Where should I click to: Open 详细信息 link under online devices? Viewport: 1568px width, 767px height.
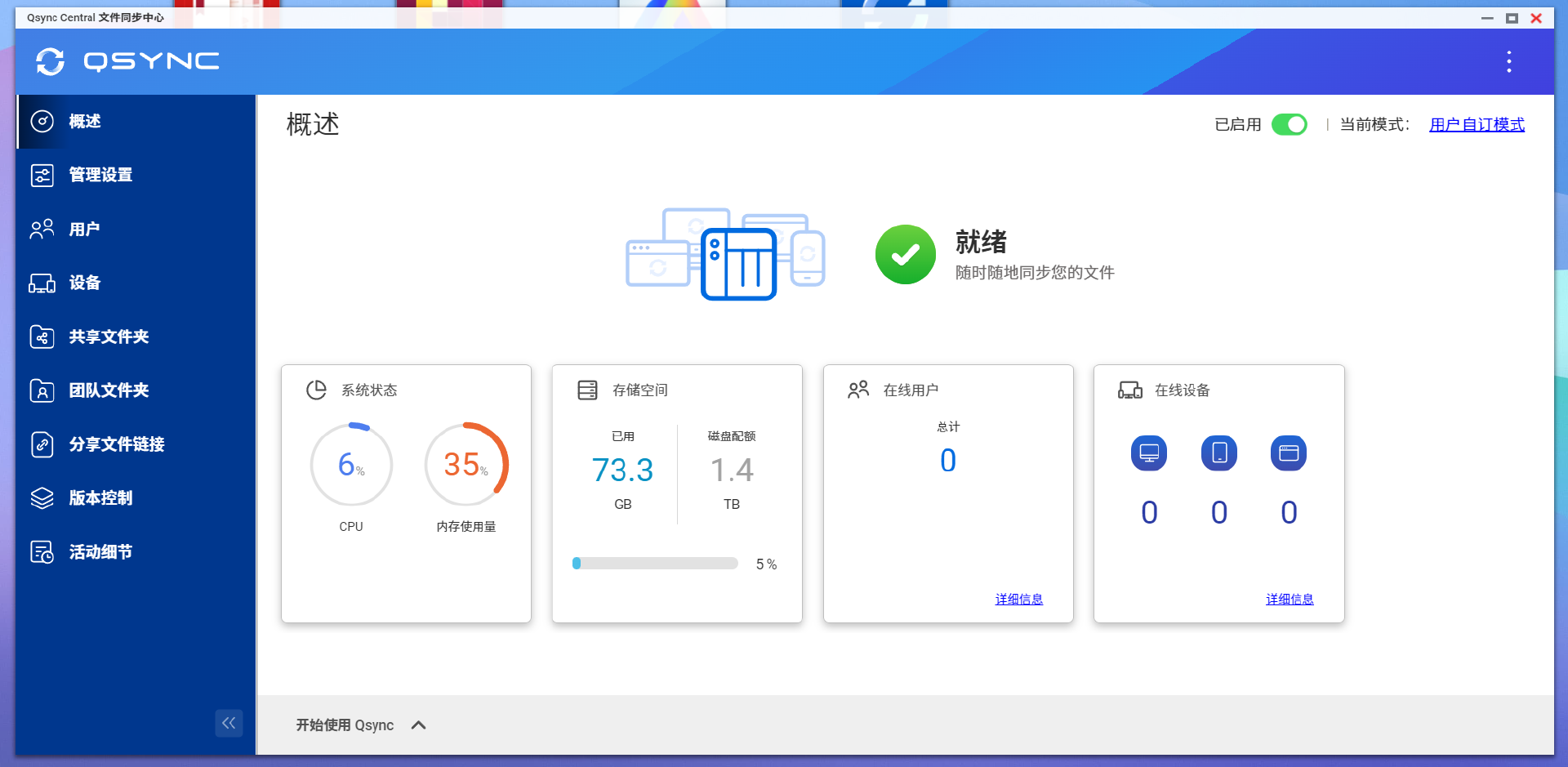coord(1289,600)
